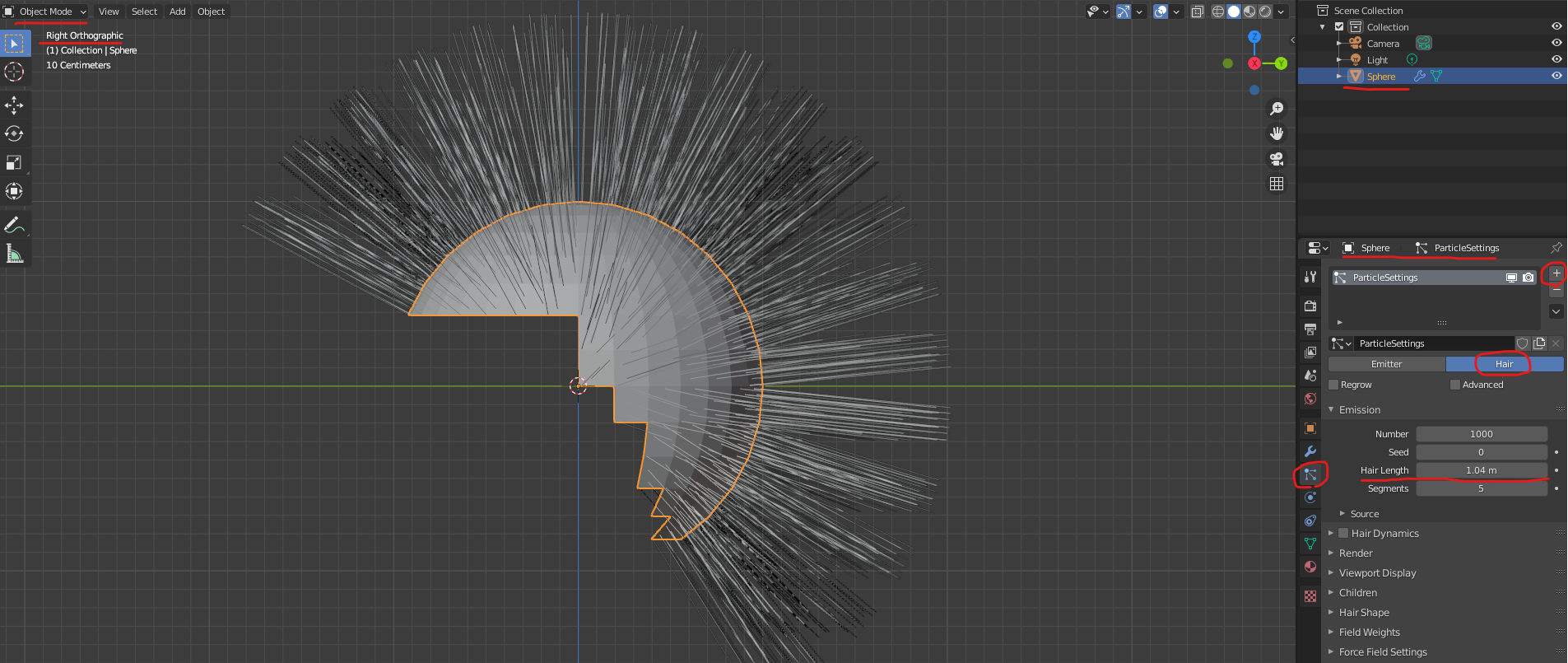
Task: Expand the Camera item in outliner
Action: tap(1339, 43)
